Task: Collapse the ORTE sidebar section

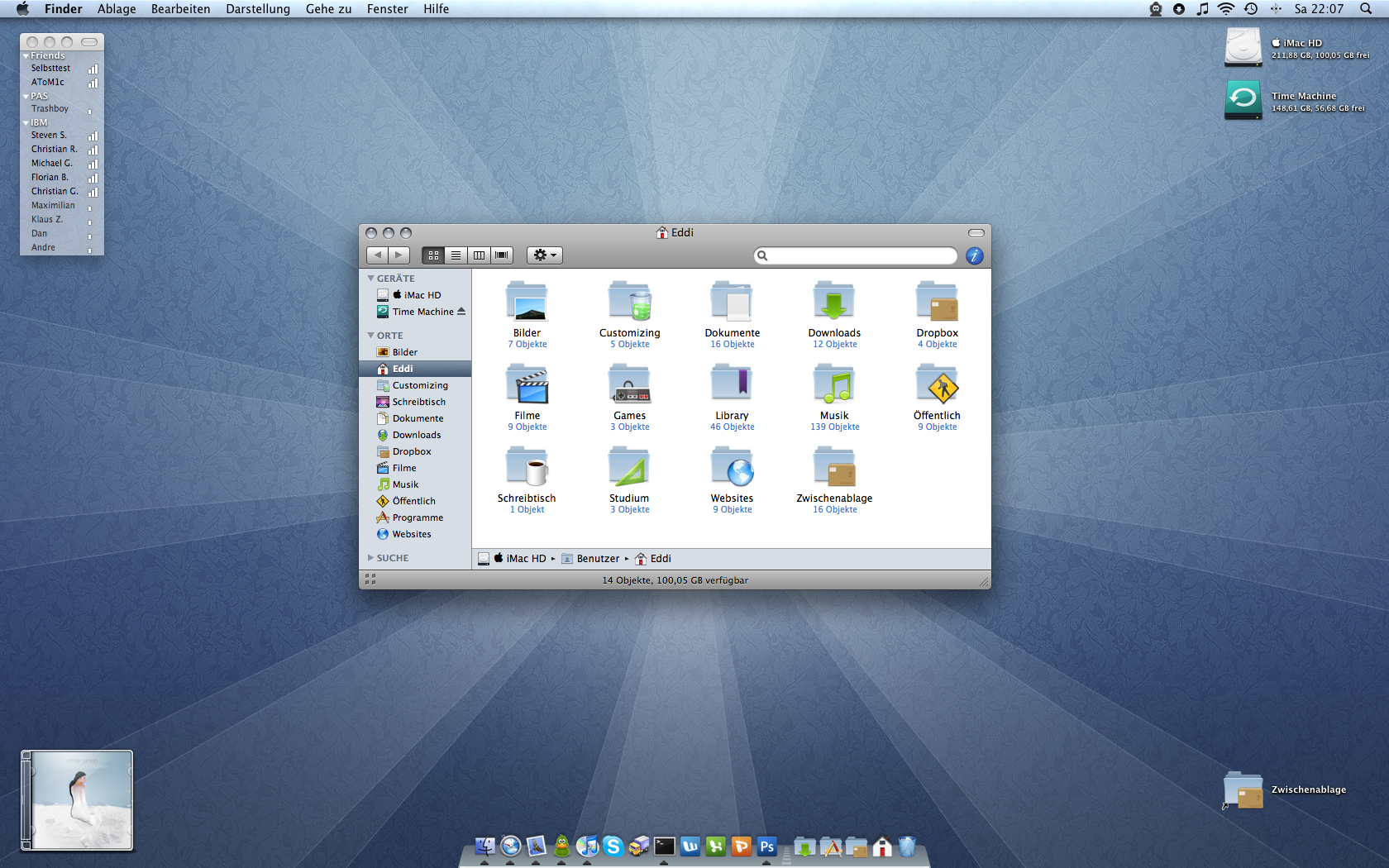Action: pyautogui.click(x=370, y=336)
